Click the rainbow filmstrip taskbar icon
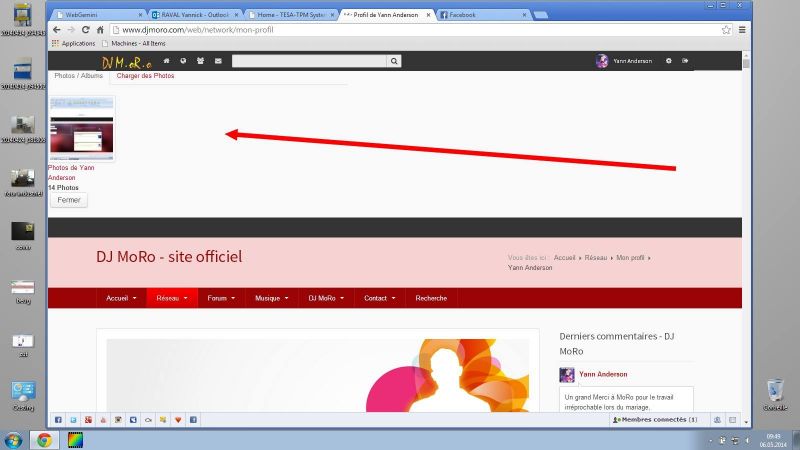The height and width of the screenshot is (450, 800). [76, 440]
